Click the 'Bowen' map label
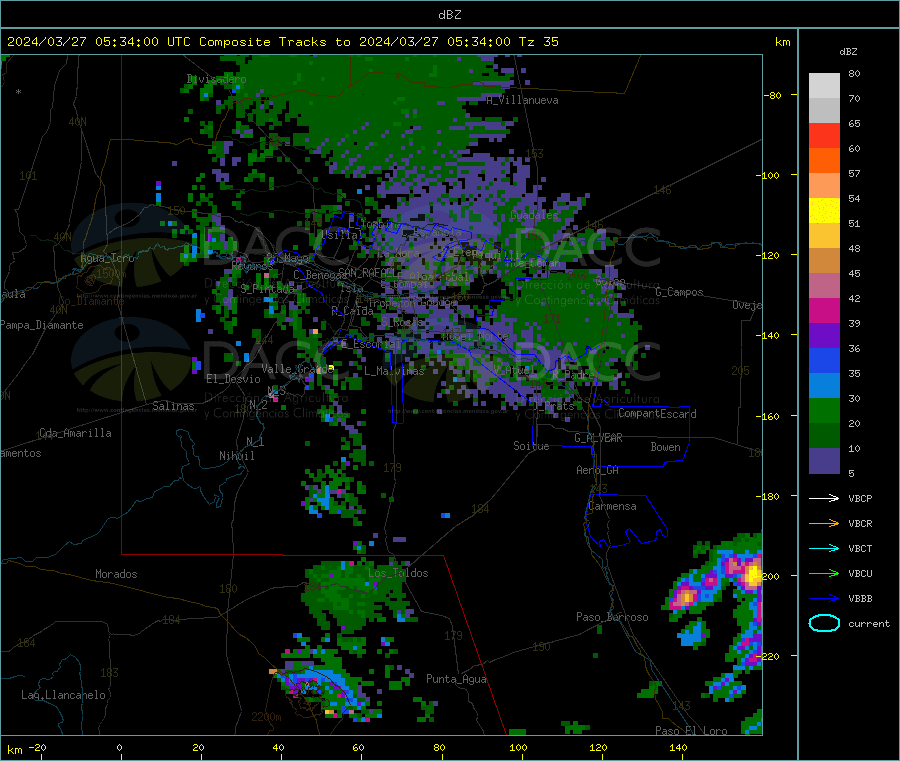The width and height of the screenshot is (900, 761). pos(665,447)
